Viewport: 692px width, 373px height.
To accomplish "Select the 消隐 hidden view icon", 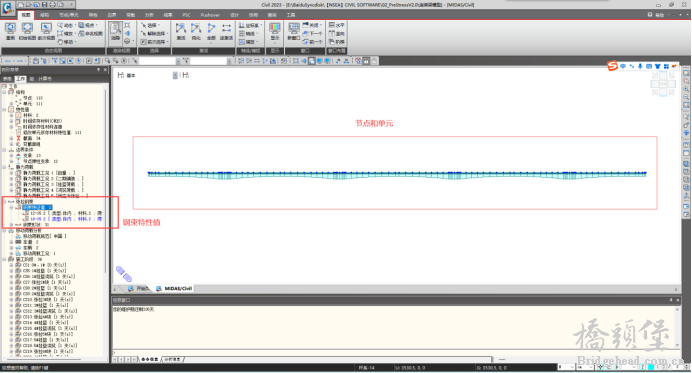I will 115,32.
